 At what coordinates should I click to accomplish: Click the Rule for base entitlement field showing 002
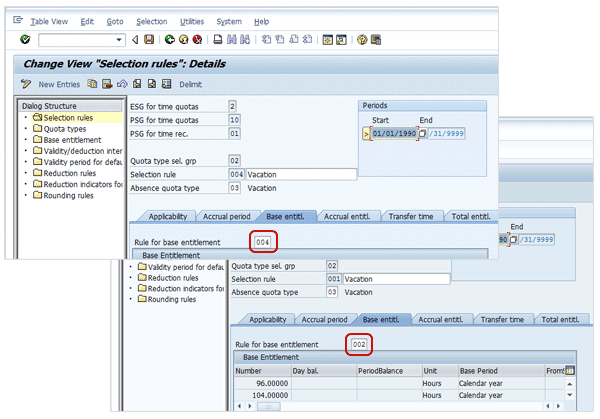point(359,344)
